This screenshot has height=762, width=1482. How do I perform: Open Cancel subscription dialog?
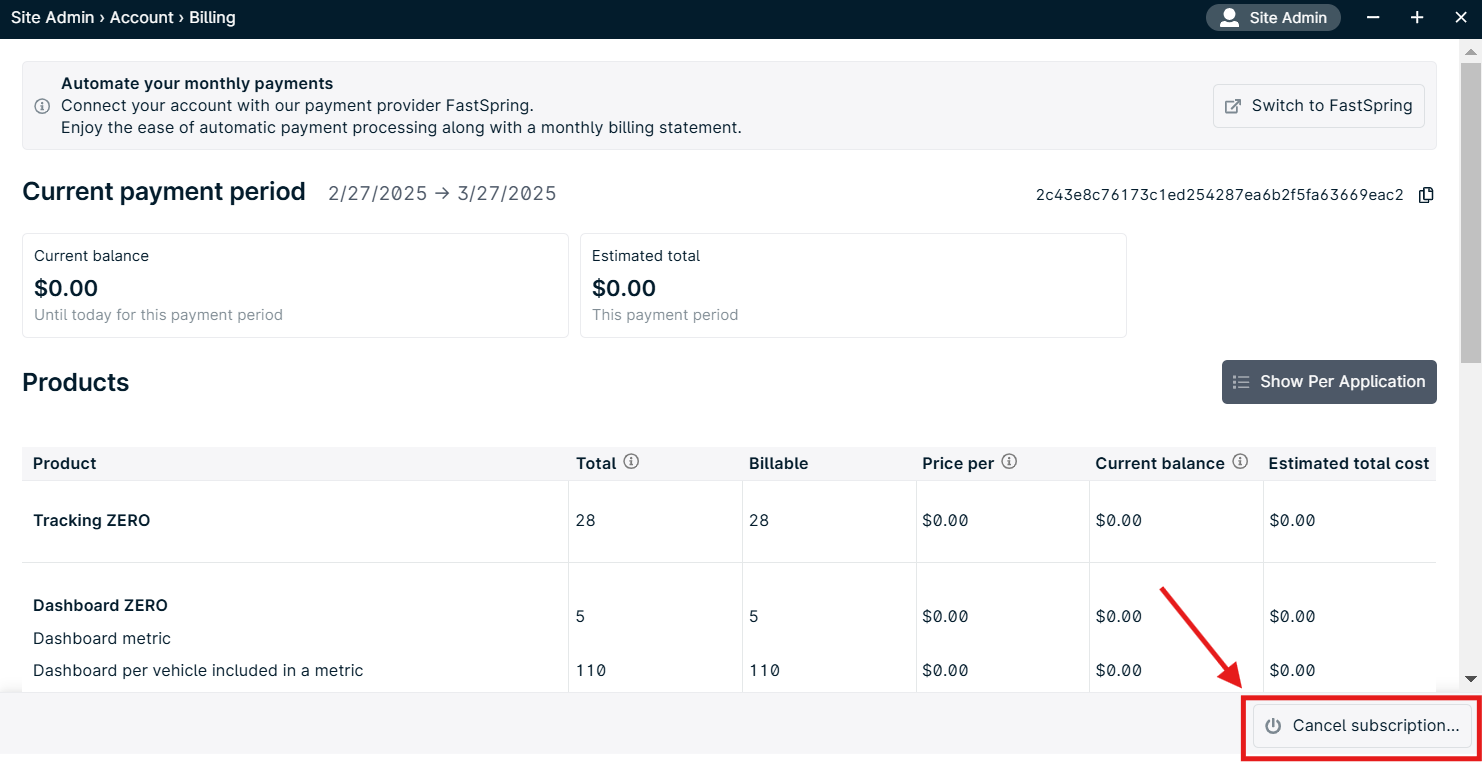point(1362,726)
